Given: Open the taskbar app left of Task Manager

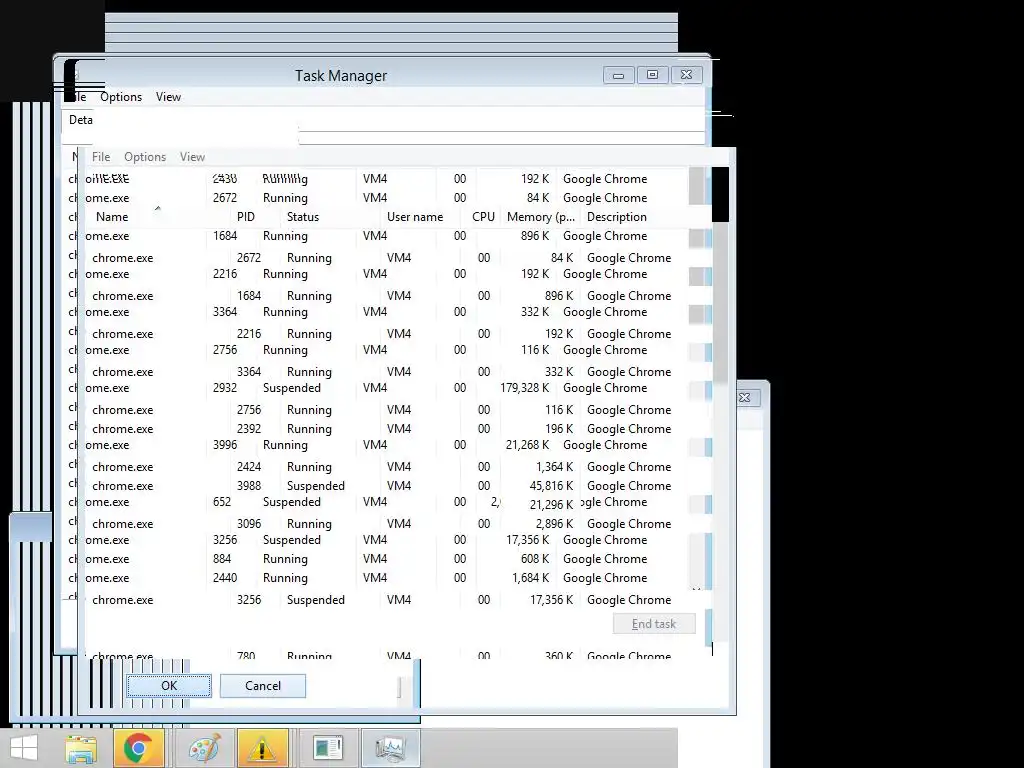Looking at the screenshot, I should [327, 748].
